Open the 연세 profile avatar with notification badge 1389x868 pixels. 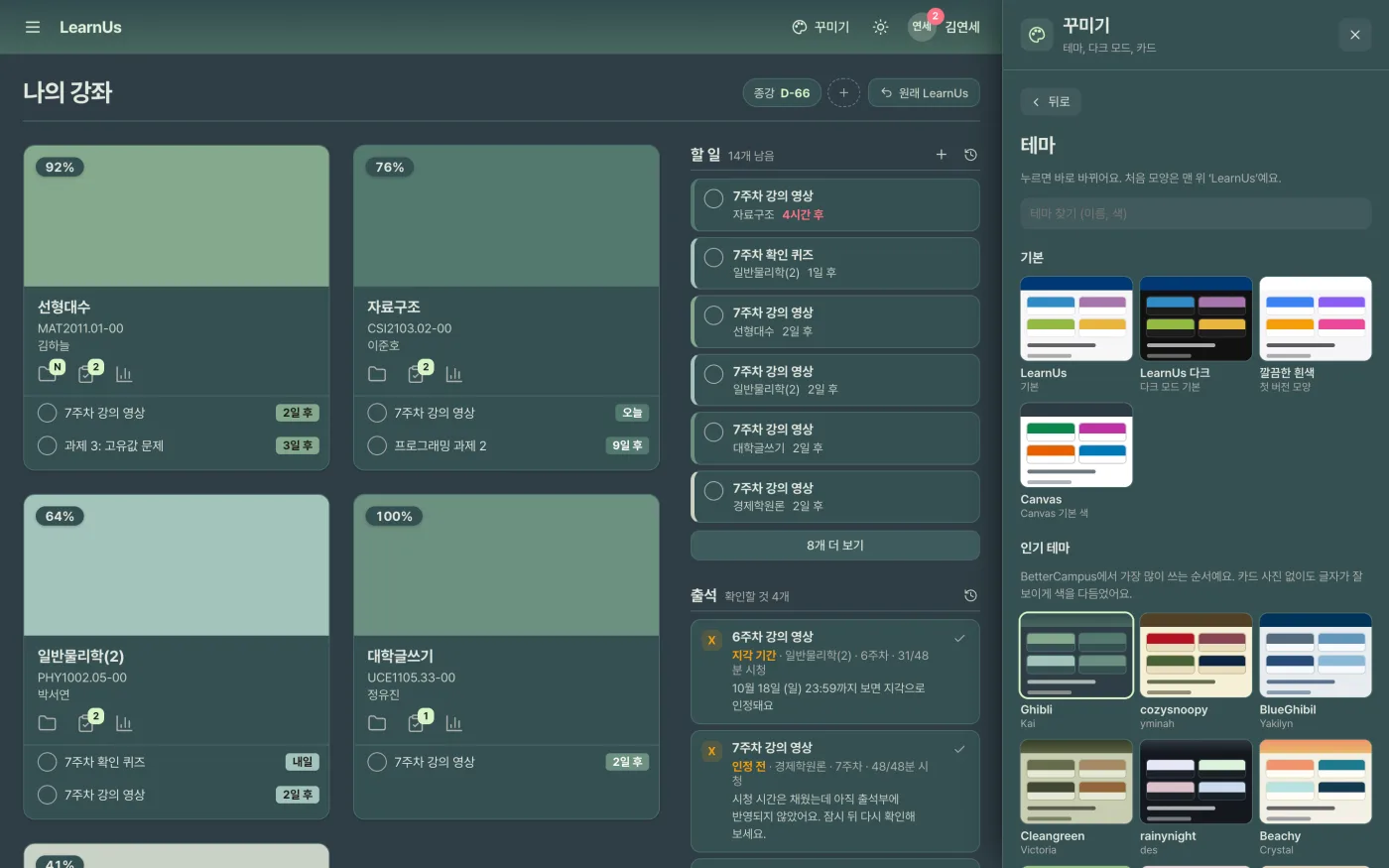pyautogui.click(x=923, y=27)
